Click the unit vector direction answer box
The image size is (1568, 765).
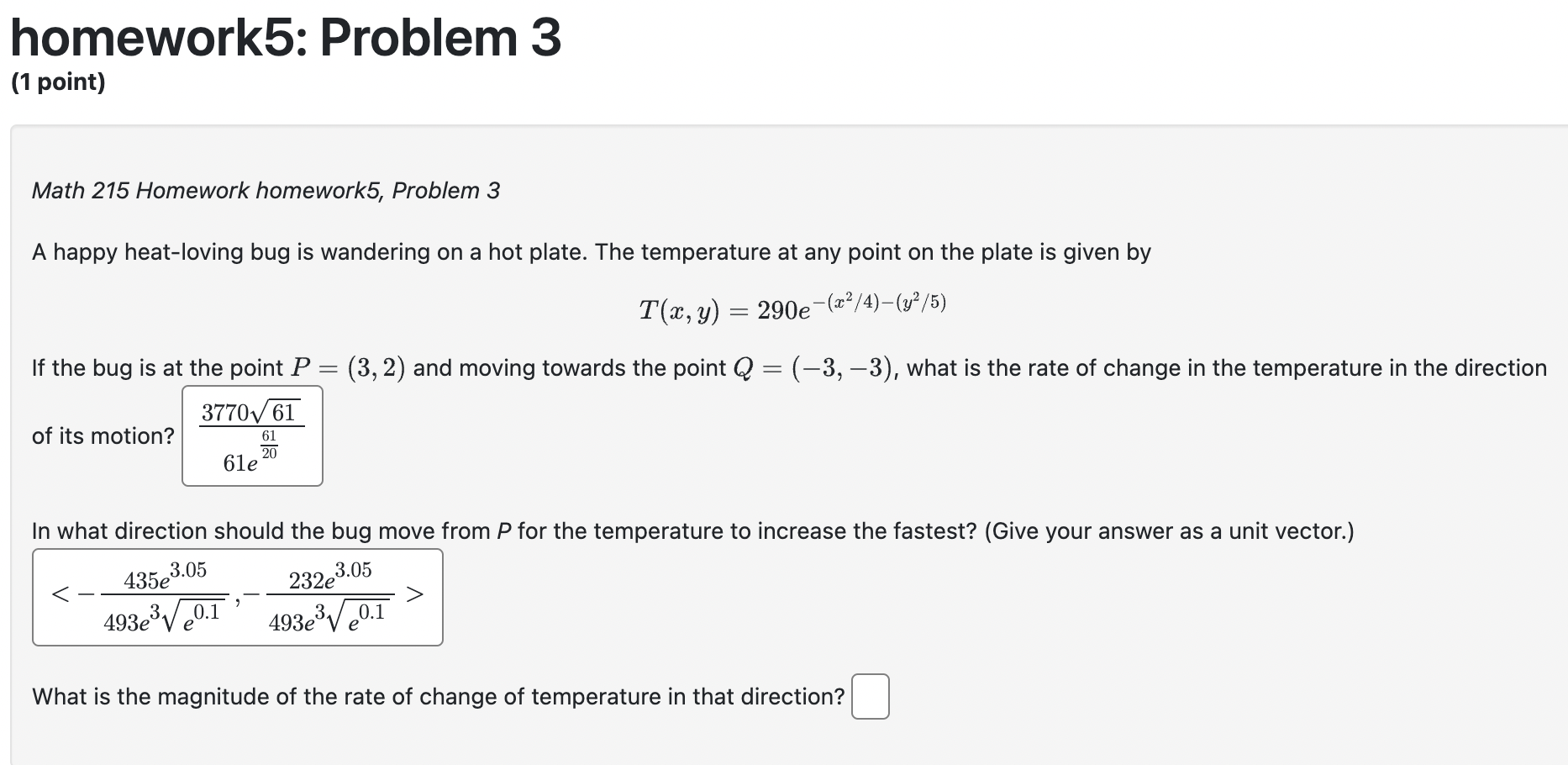(x=238, y=596)
